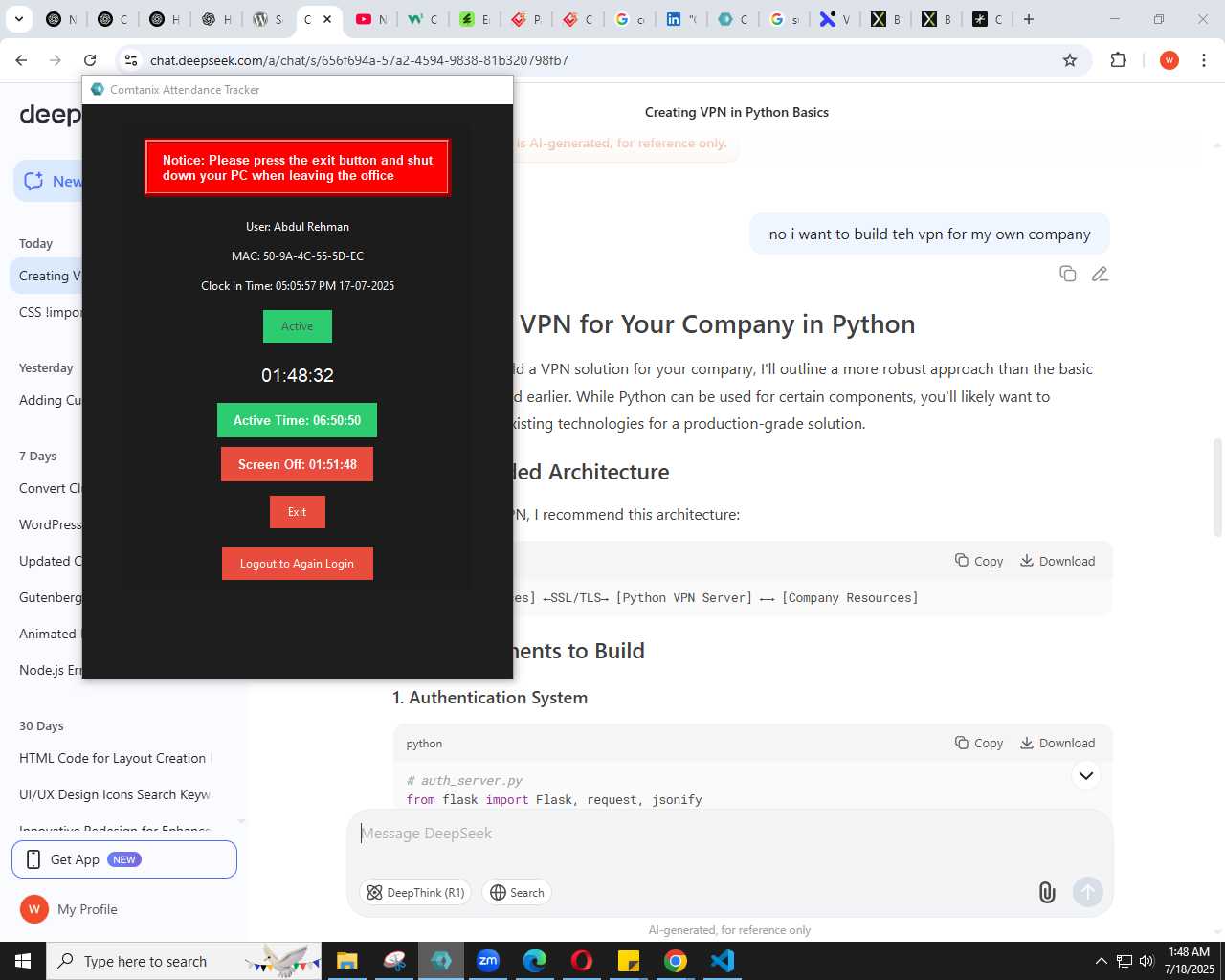Switch to the first ChatGPT tab
The height and width of the screenshot is (980, 1225).
pyautogui.click(x=61, y=19)
